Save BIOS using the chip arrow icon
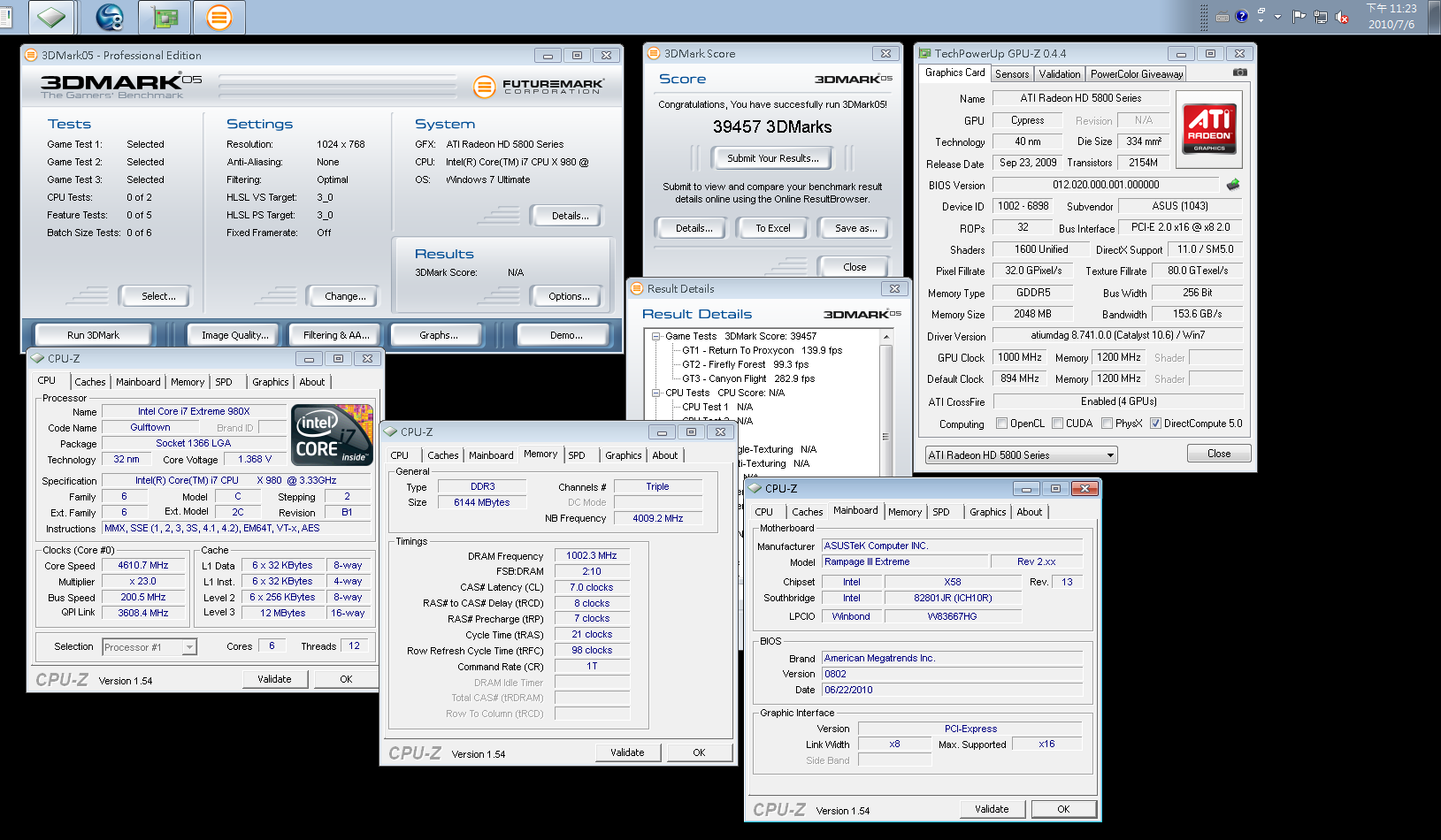 1233,185
